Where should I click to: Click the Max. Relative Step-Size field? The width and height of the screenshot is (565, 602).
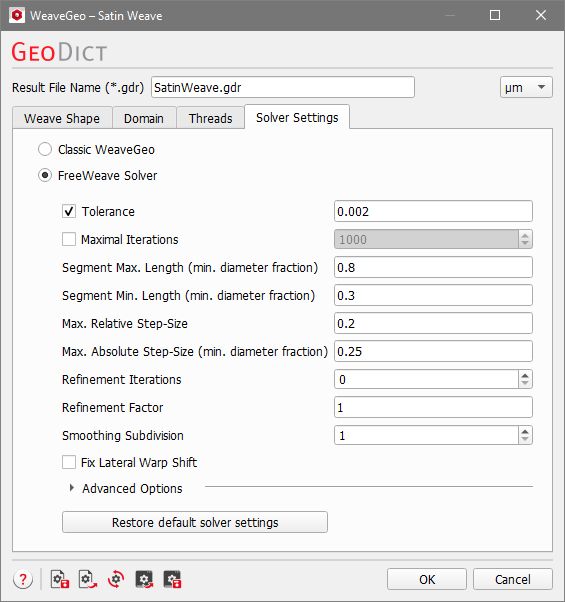[x=433, y=323]
